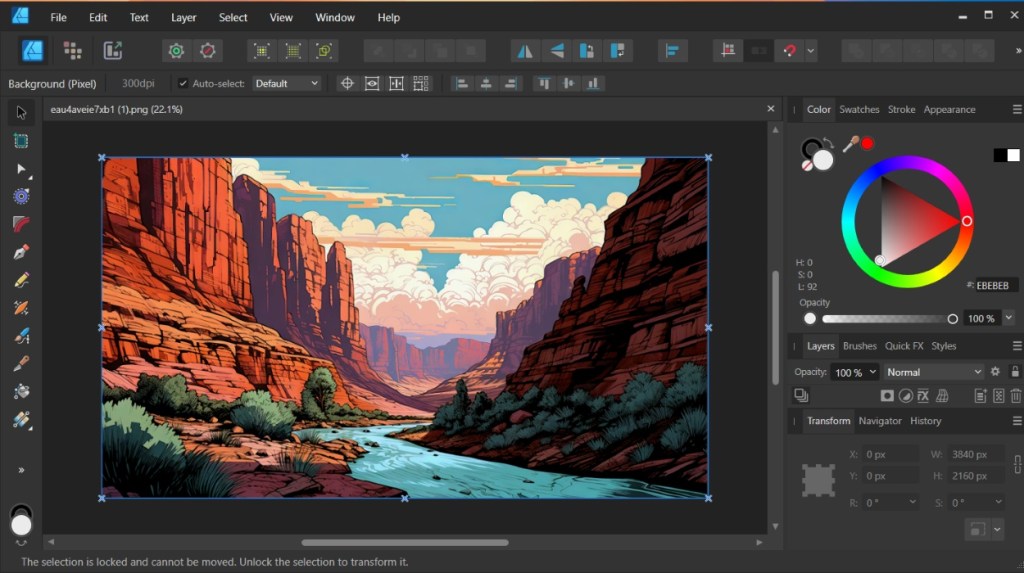Screen dimensions: 1024x573
Task: Click Flip Vertical in the toolbar
Action: [x=556, y=50]
